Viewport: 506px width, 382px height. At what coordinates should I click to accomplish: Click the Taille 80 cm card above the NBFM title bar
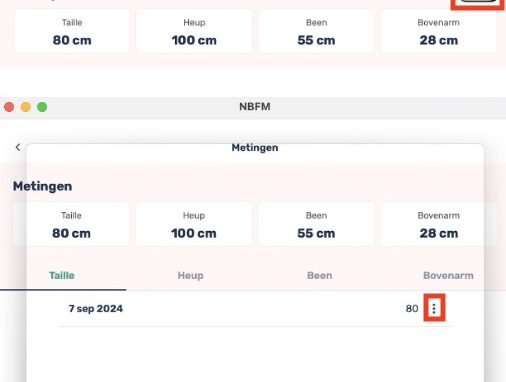[72, 32]
